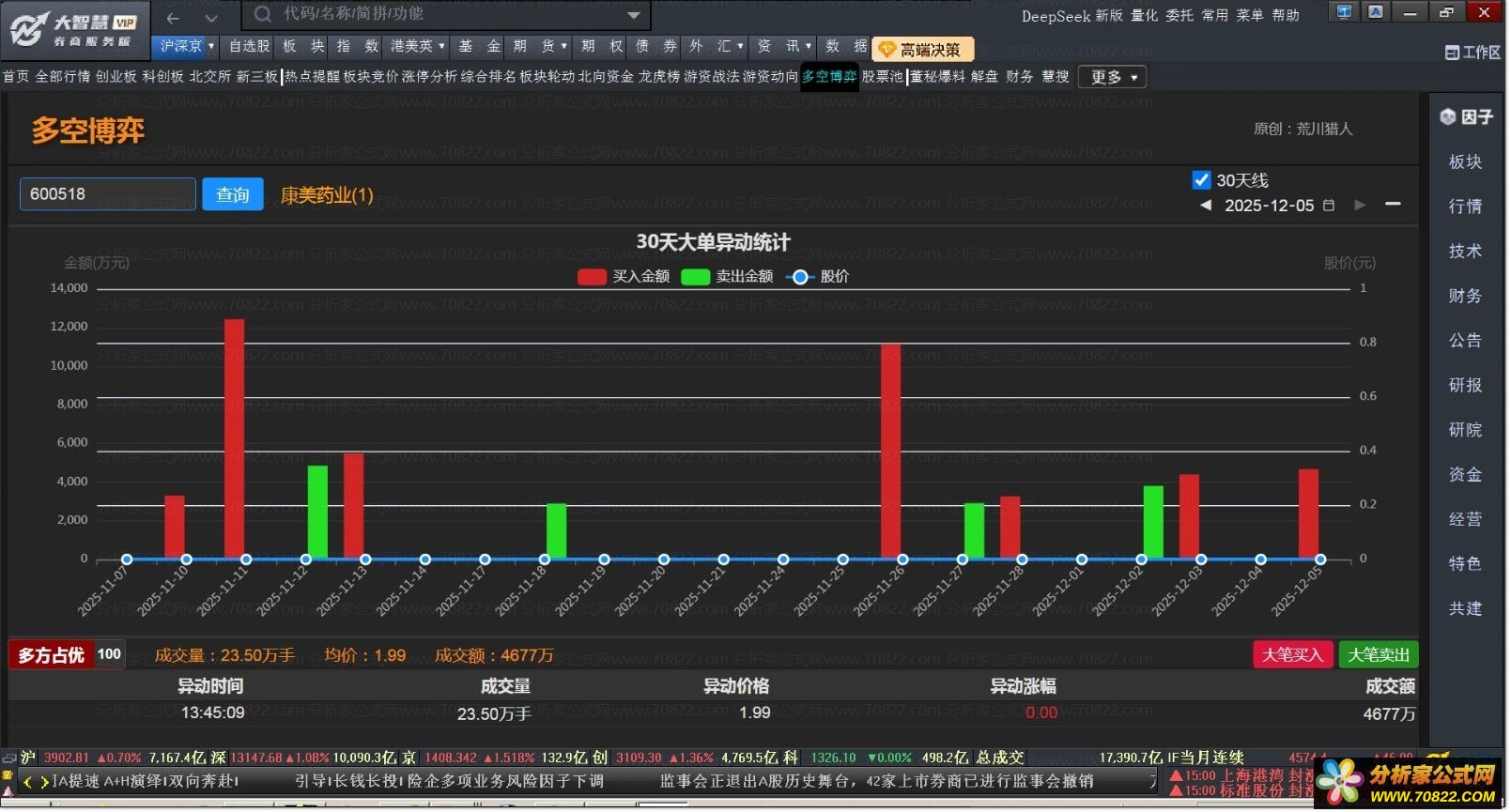
Task: Click the 查询 query button
Action: click(x=233, y=194)
